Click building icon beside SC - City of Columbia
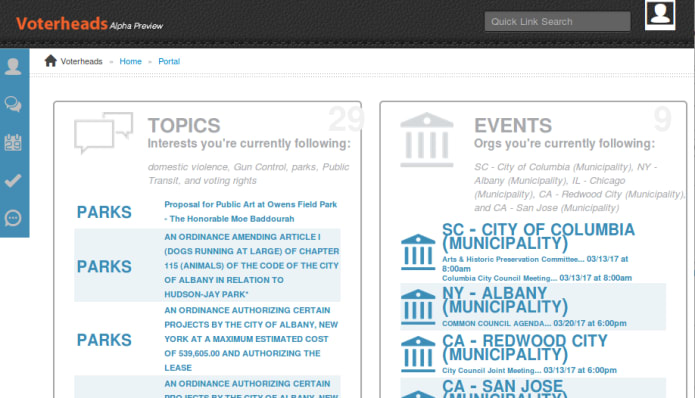This screenshot has width=695, height=398. tap(418, 252)
